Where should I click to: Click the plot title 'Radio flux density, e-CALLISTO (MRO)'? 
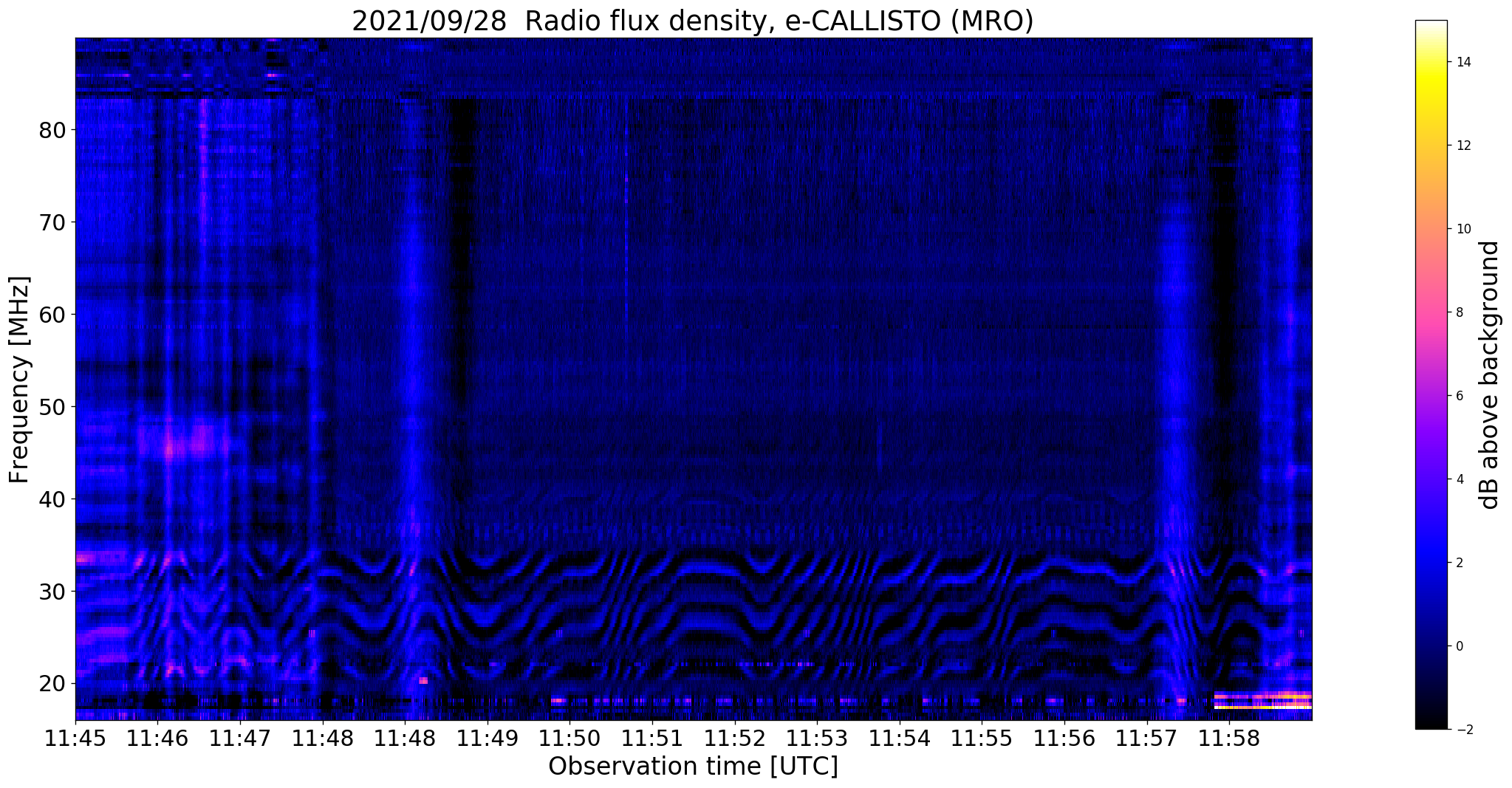click(x=779, y=21)
